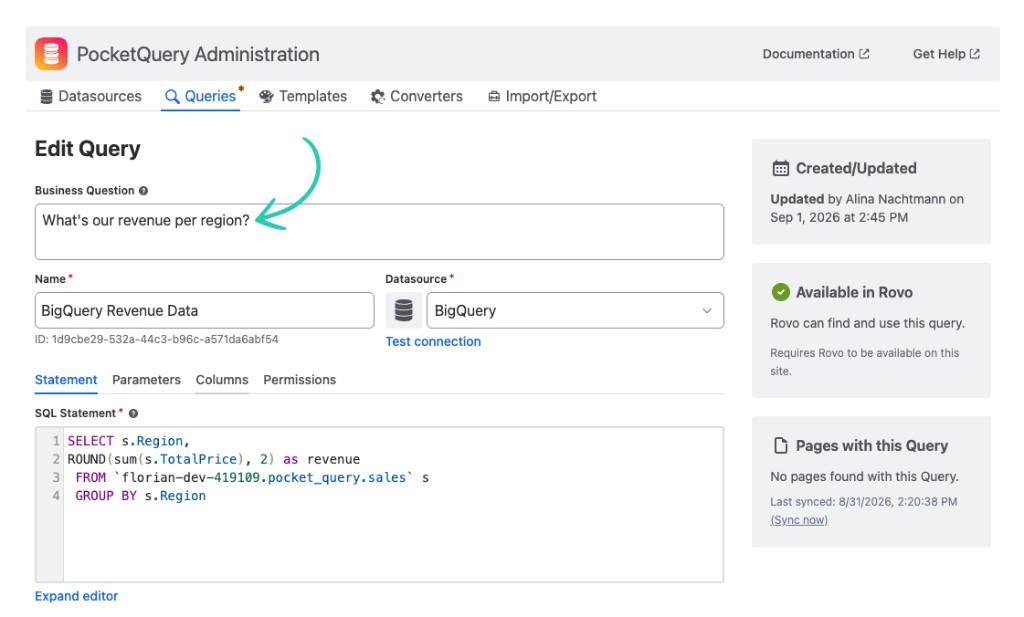Click the 'Edit Query' heading
1024x617 pixels.
(x=88, y=149)
